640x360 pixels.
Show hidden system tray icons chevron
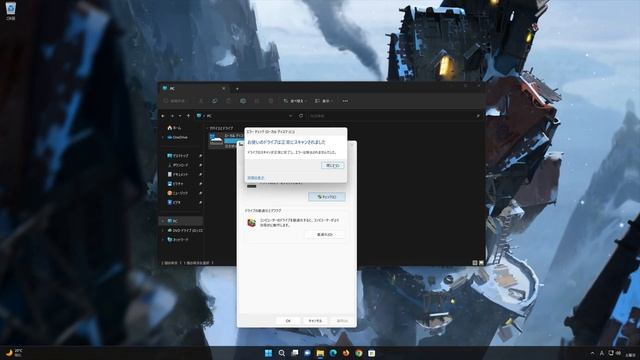(x=592, y=353)
